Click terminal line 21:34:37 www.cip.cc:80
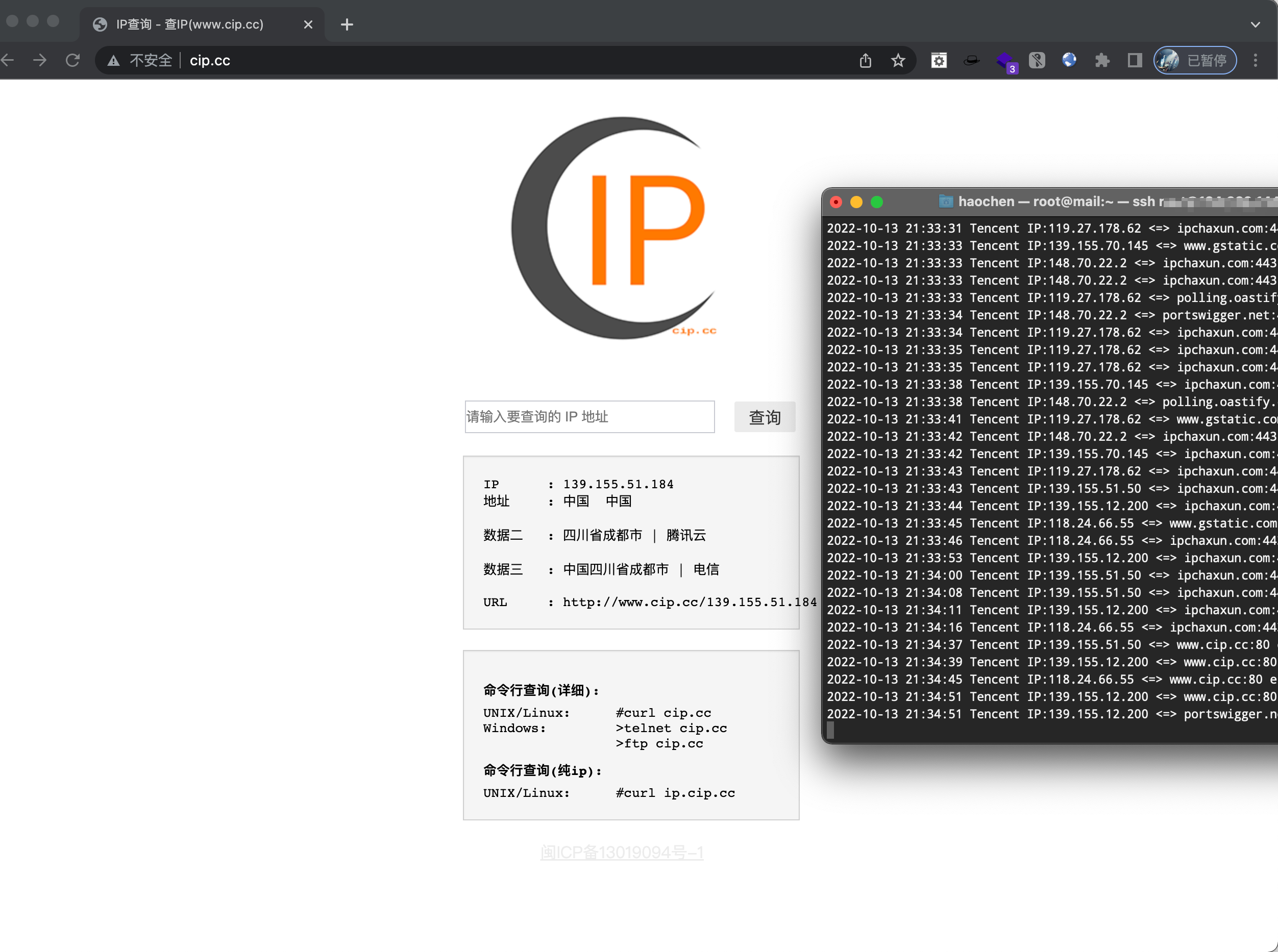The height and width of the screenshot is (952, 1278). 1052,645
